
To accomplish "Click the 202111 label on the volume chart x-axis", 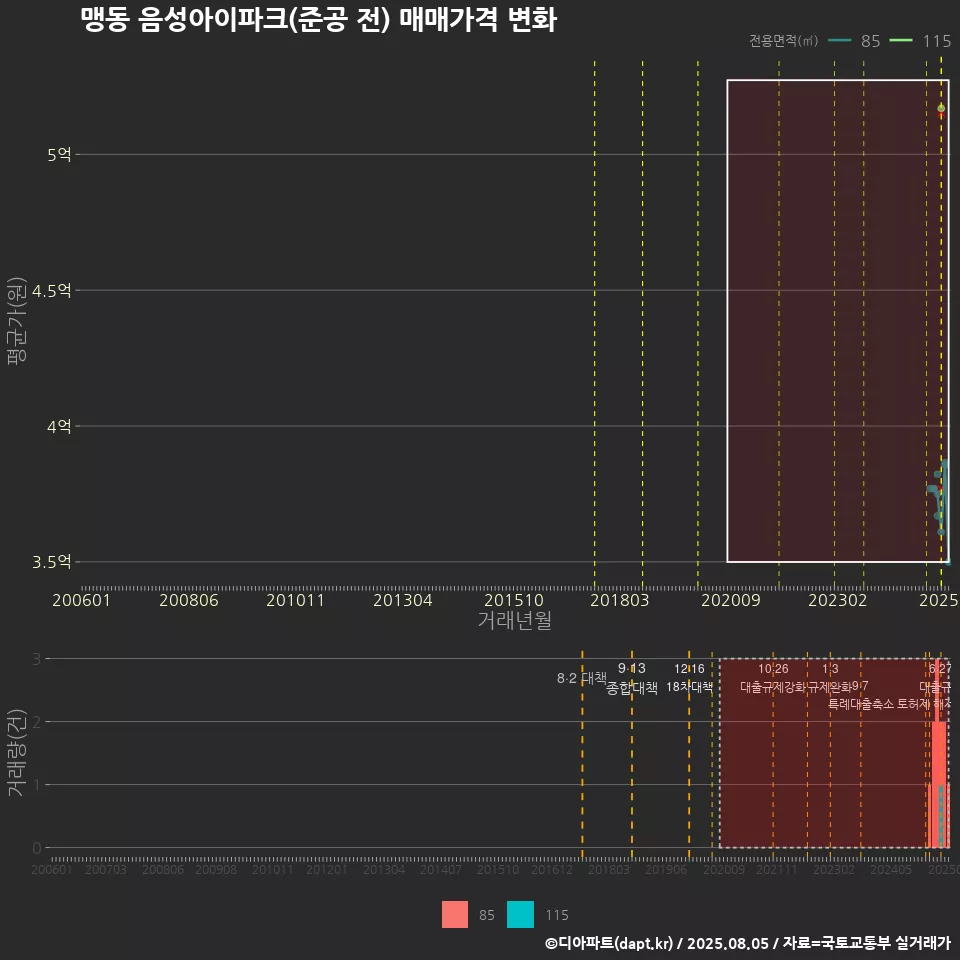I will coord(776,869).
